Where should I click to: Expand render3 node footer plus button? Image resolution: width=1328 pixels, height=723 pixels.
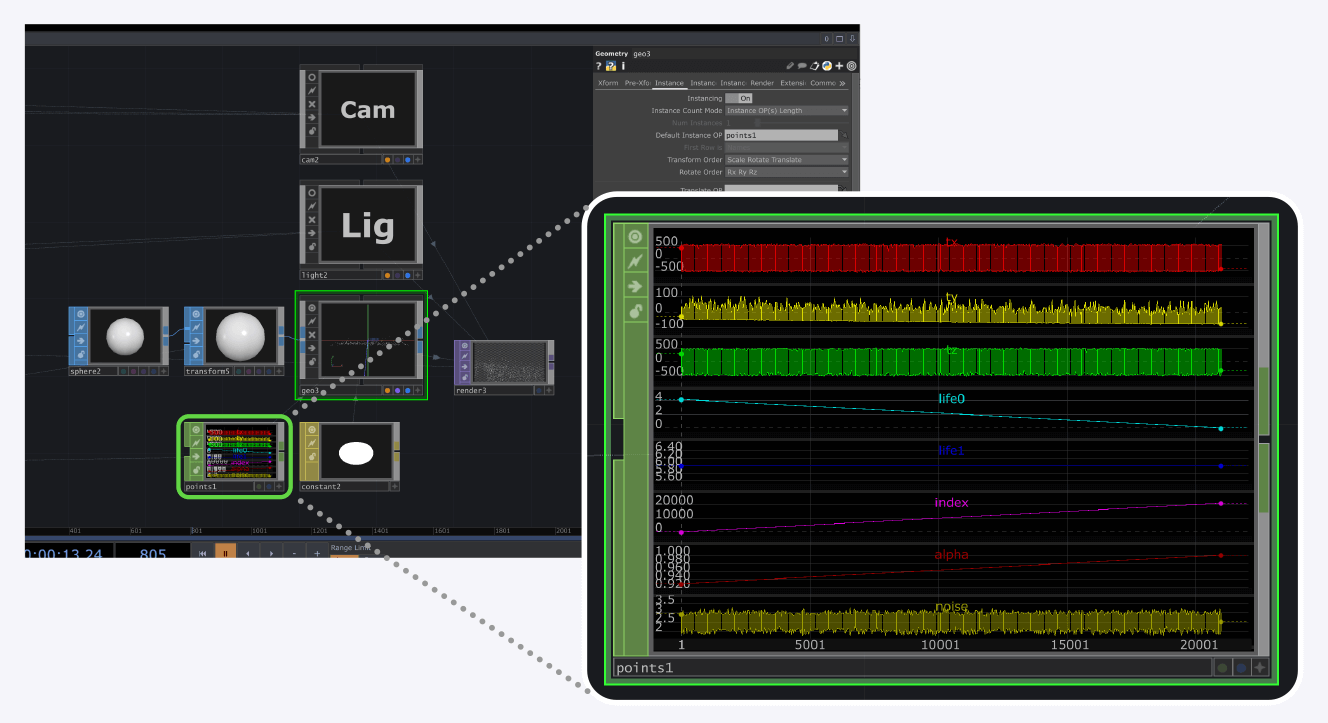(549, 390)
